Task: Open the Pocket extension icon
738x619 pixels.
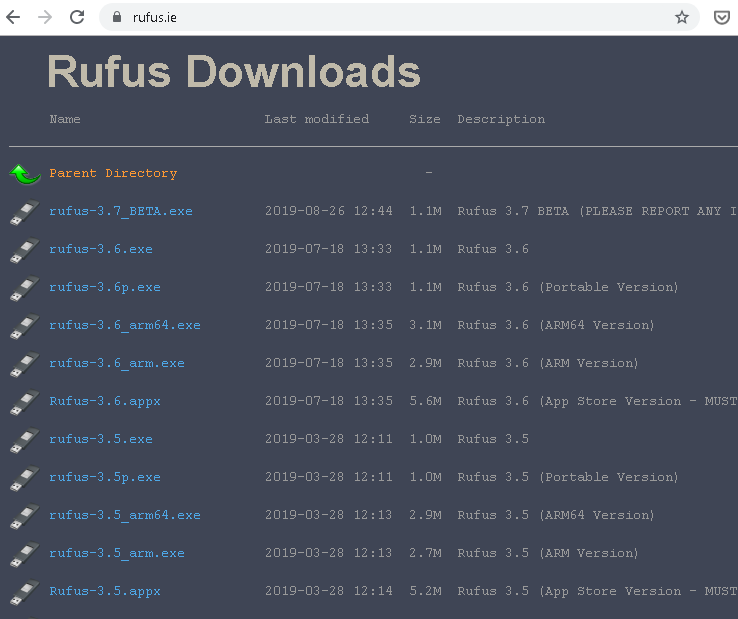Action: (722, 17)
